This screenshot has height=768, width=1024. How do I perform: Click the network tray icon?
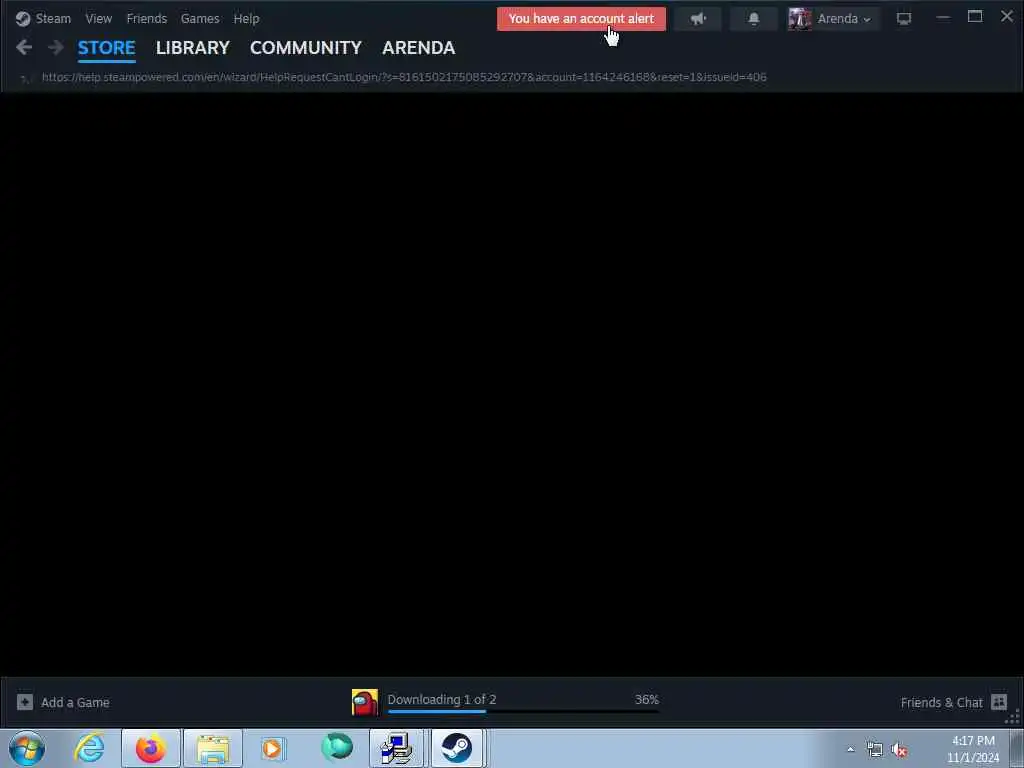[874, 750]
